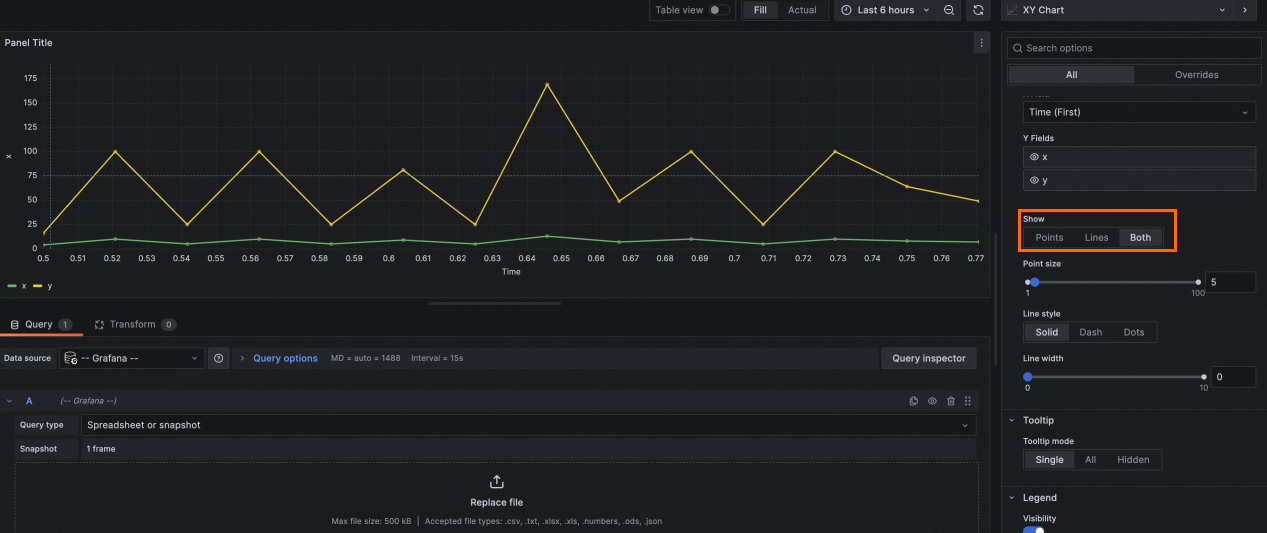Expand Query options chevron

[x=243, y=358]
